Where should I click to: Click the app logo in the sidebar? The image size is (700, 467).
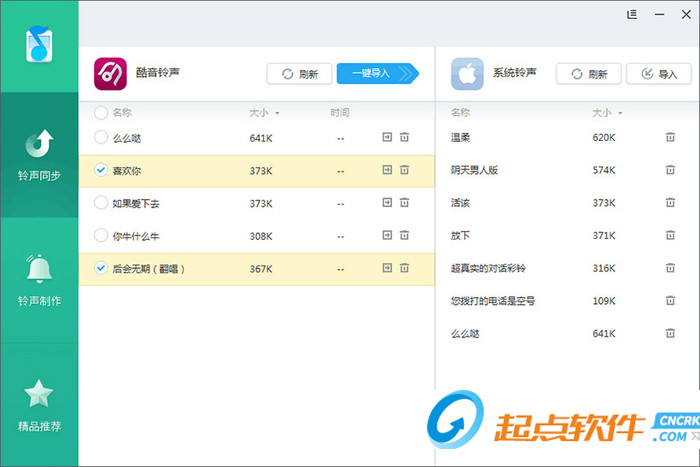[39, 44]
